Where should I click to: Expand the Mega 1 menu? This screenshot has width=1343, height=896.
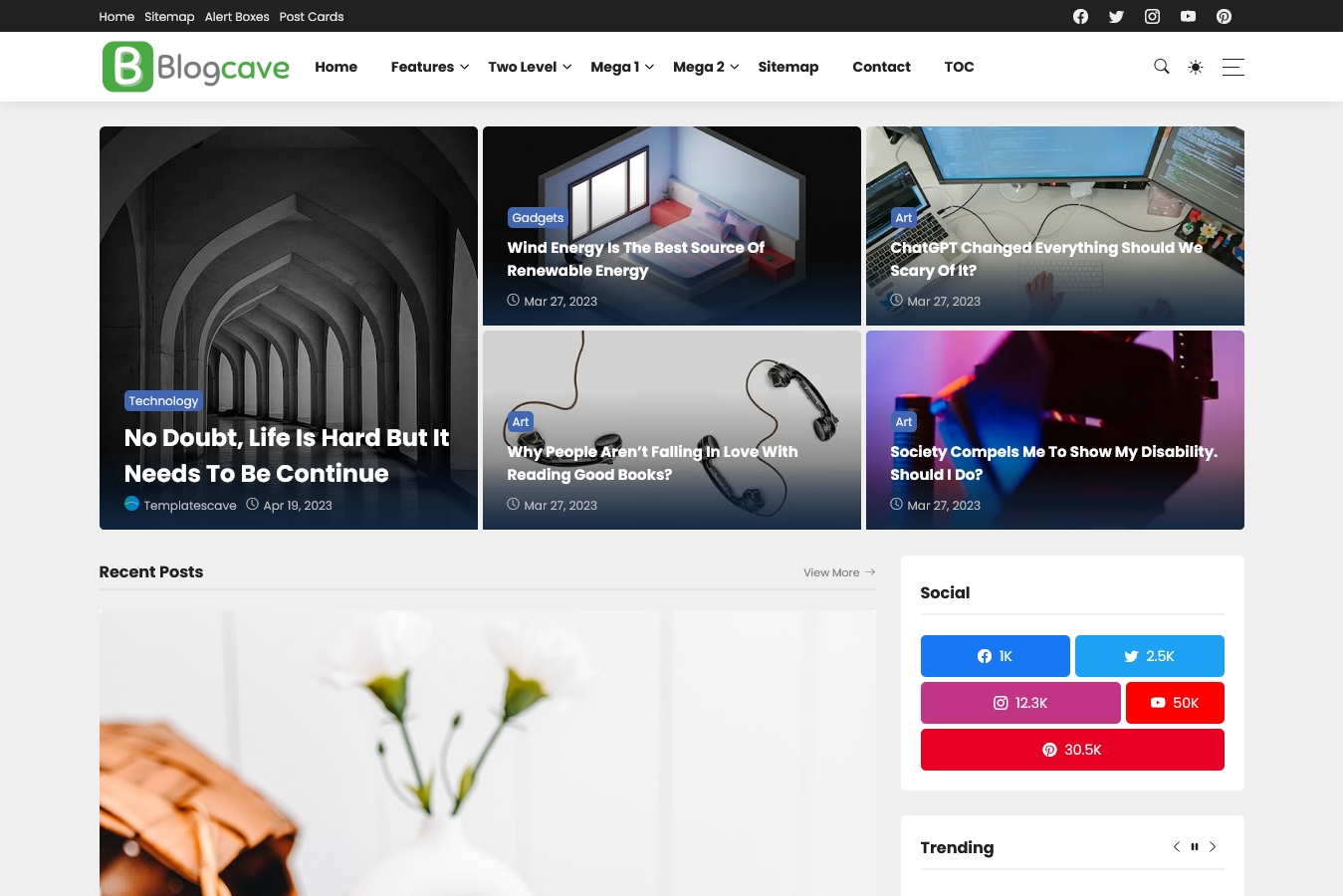click(x=614, y=67)
